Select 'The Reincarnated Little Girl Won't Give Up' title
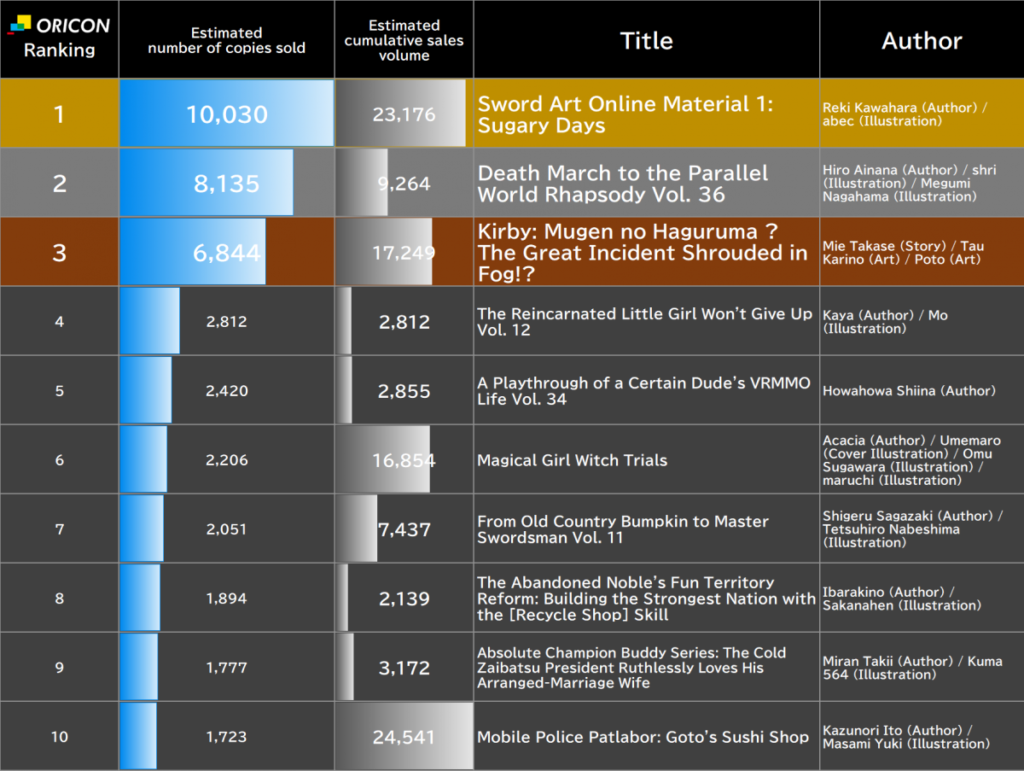 click(645, 321)
